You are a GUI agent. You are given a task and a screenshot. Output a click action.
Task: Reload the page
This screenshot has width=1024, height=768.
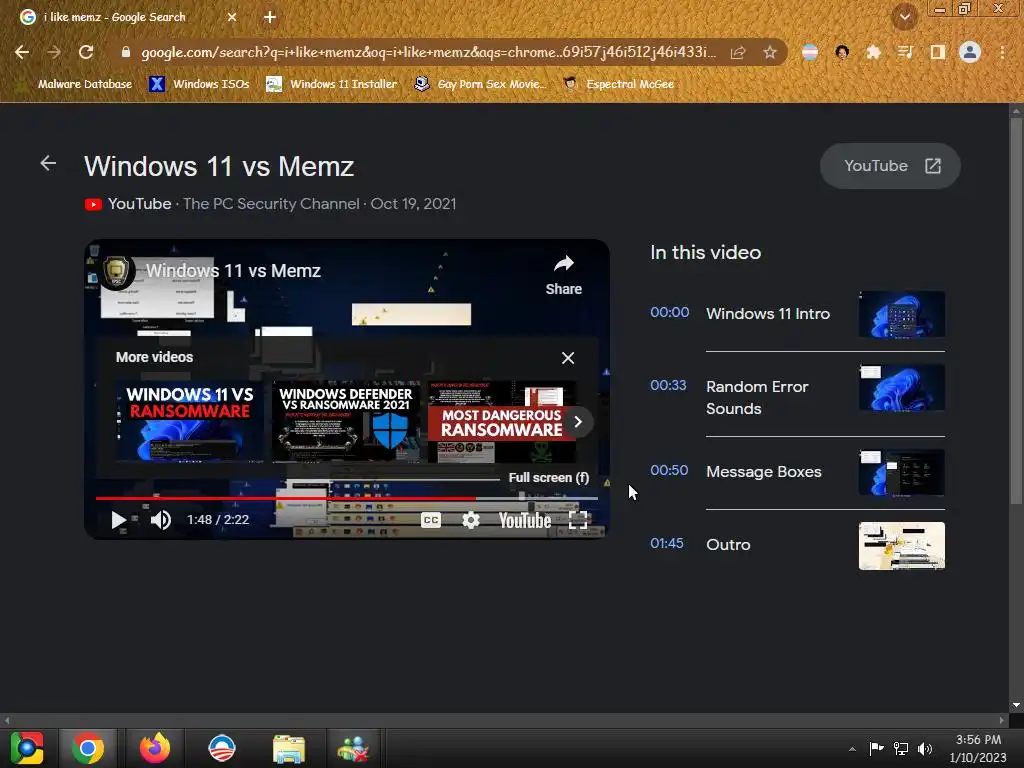(x=86, y=52)
